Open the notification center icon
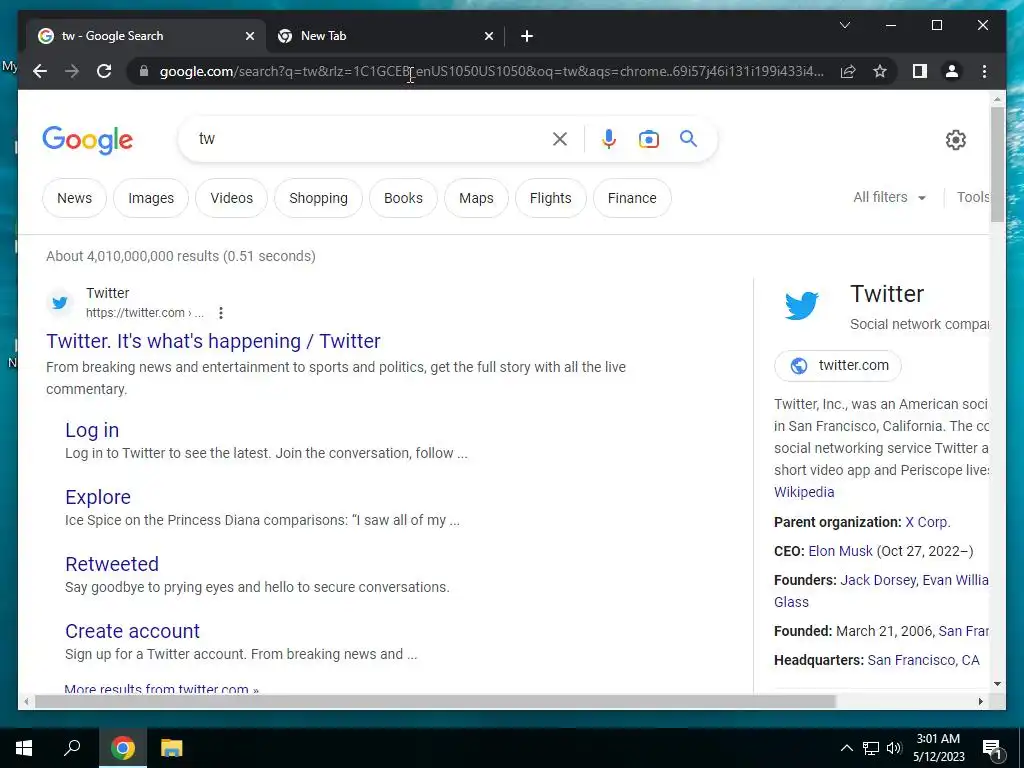 pos(992,749)
